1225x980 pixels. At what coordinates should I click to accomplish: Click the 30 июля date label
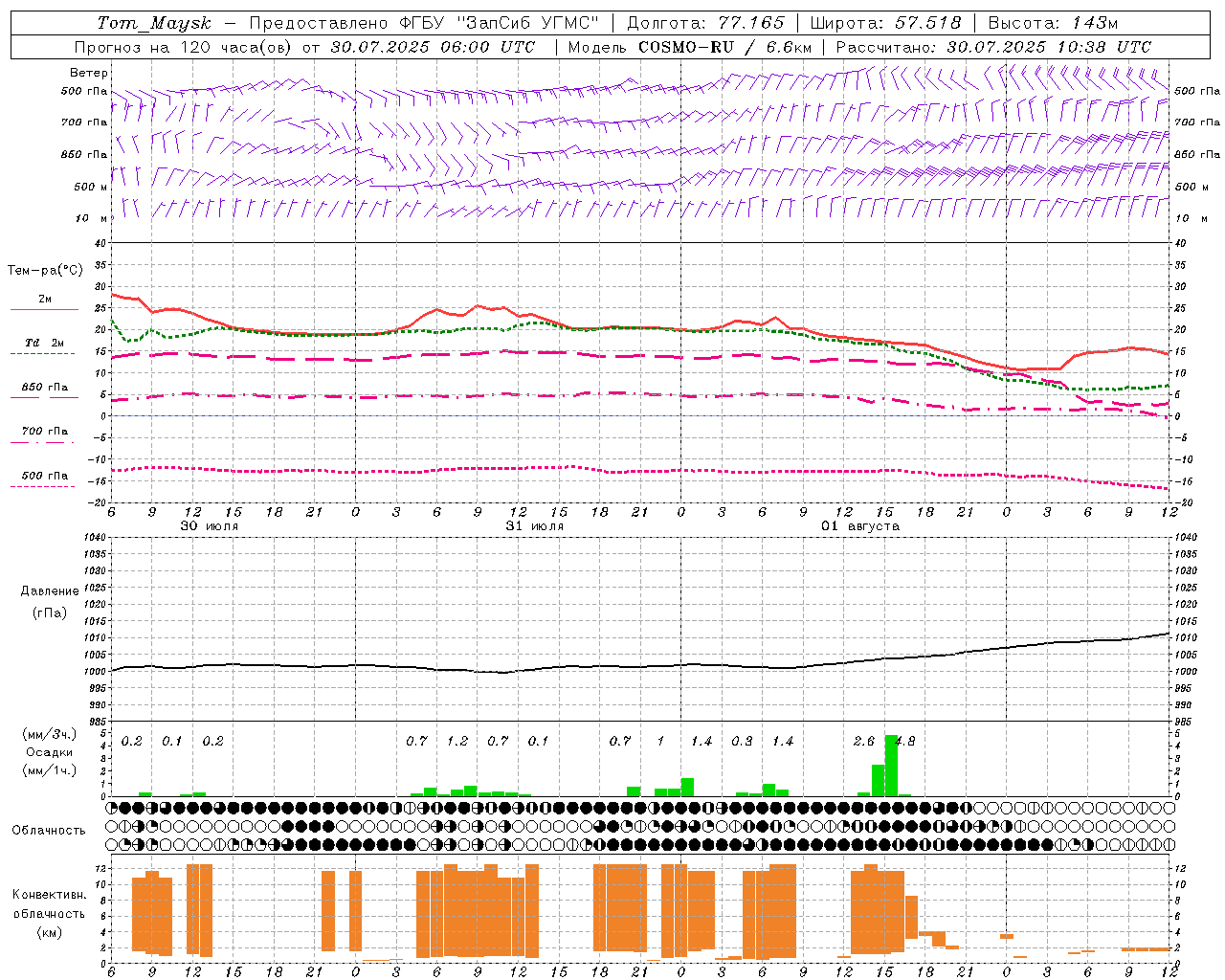tap(210, 526)
